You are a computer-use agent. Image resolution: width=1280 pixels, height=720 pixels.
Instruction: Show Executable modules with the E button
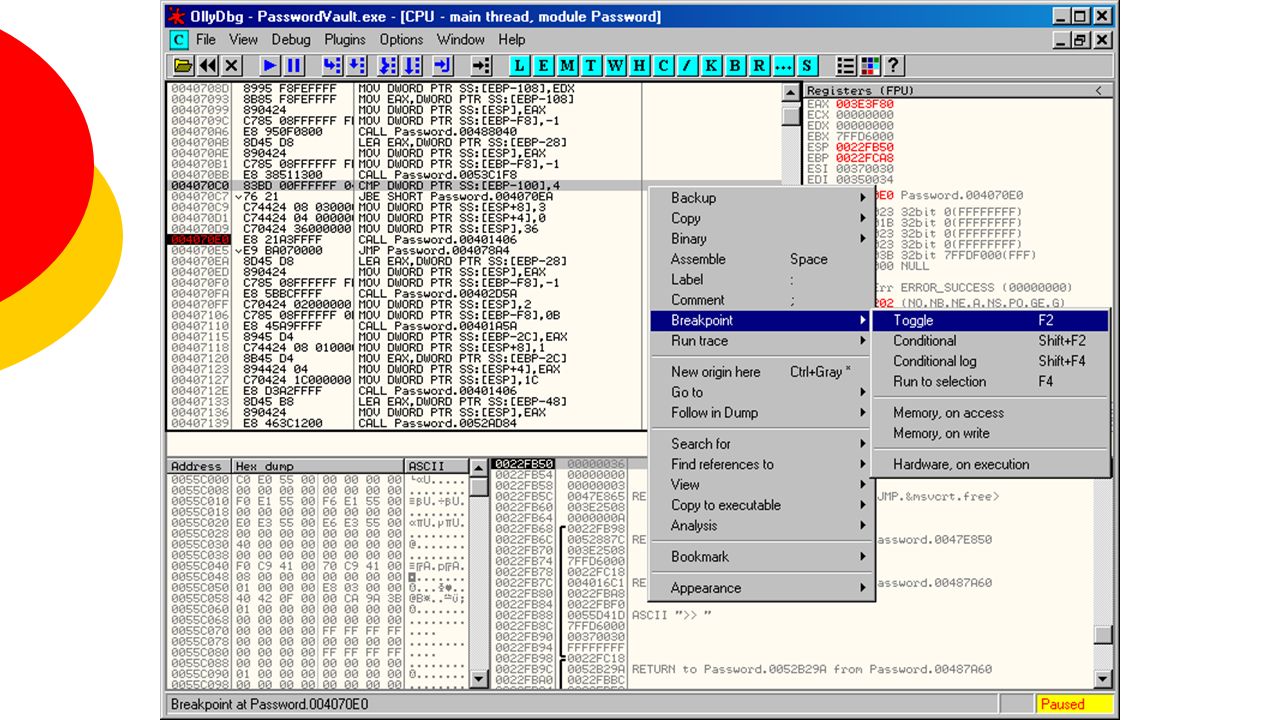[x=543, y=65]
